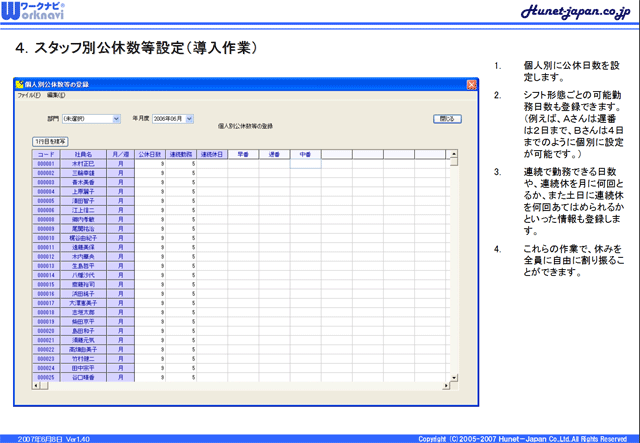
Task: Select the 中番 shift column header
Action: [305, 155]
